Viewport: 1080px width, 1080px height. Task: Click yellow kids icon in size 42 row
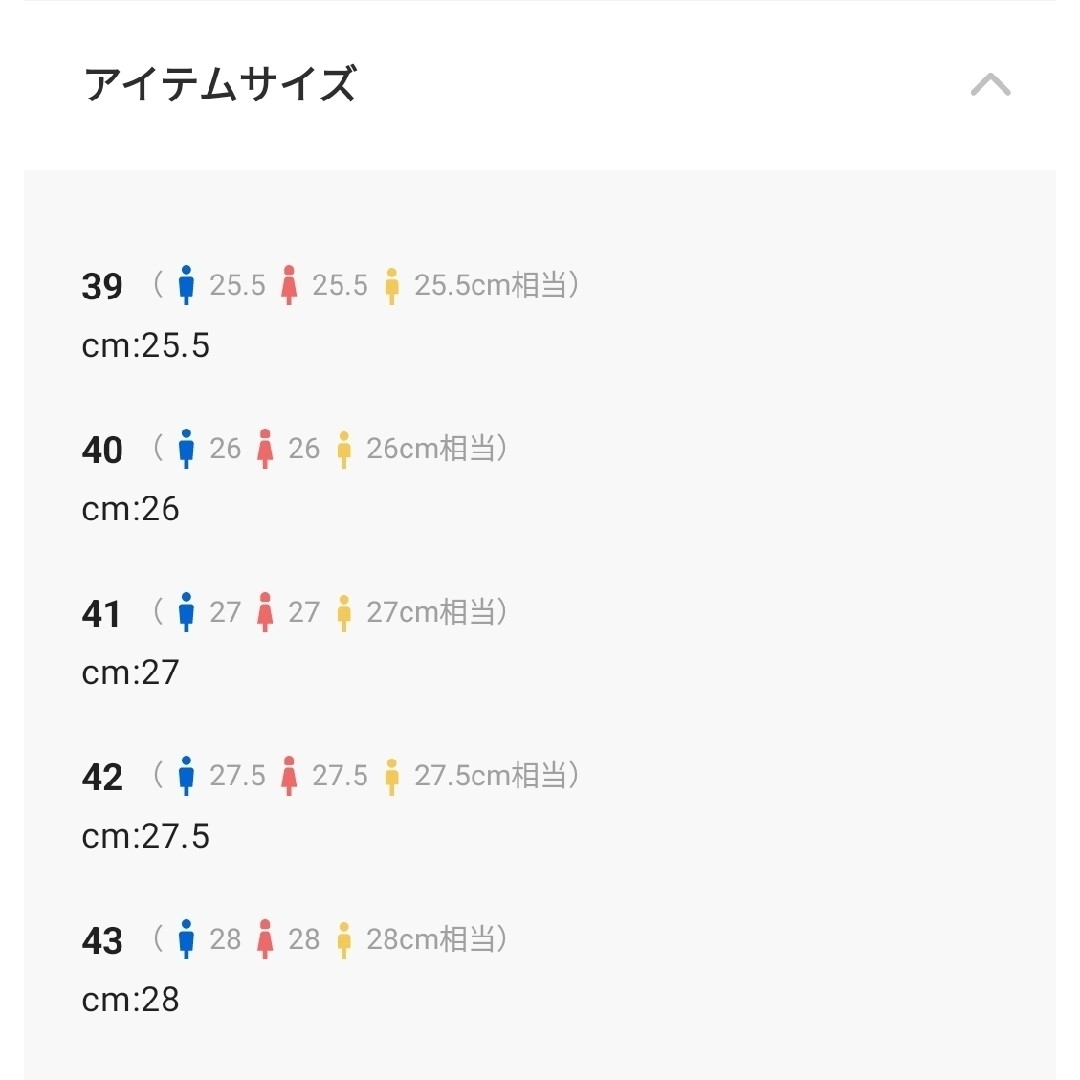pyautogui.click(x=392, y=776)
